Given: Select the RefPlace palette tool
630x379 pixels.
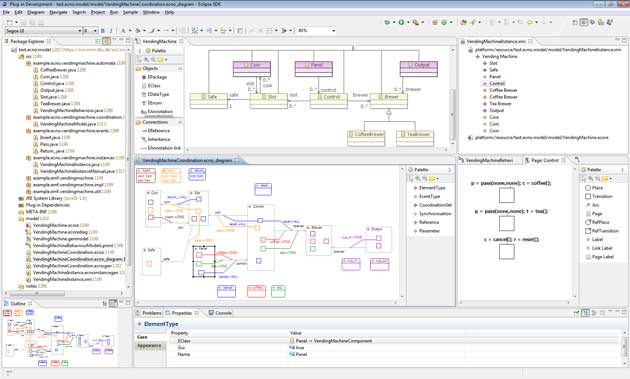Looking at the screenshot, I should (597, 222).
